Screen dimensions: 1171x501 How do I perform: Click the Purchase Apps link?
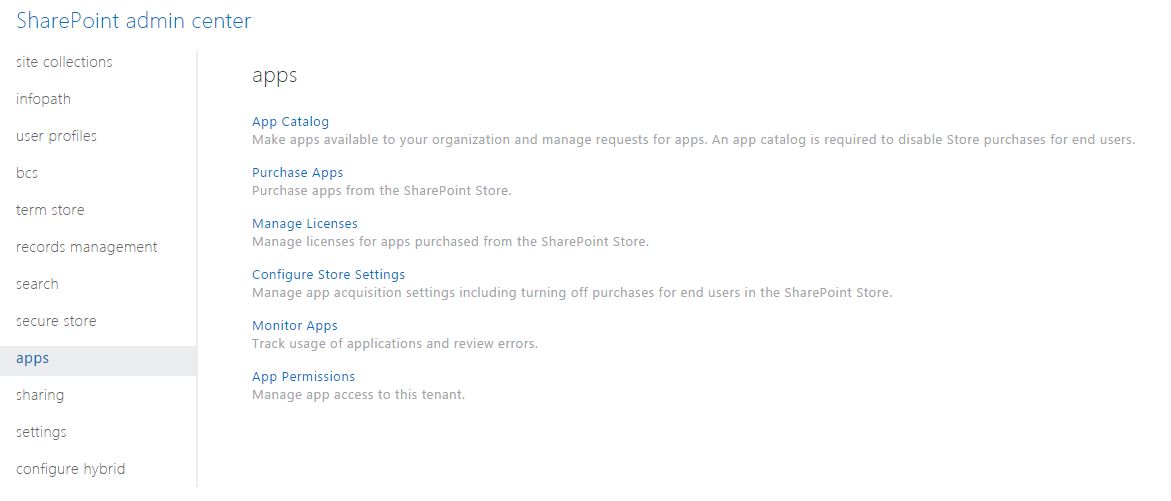297,173
